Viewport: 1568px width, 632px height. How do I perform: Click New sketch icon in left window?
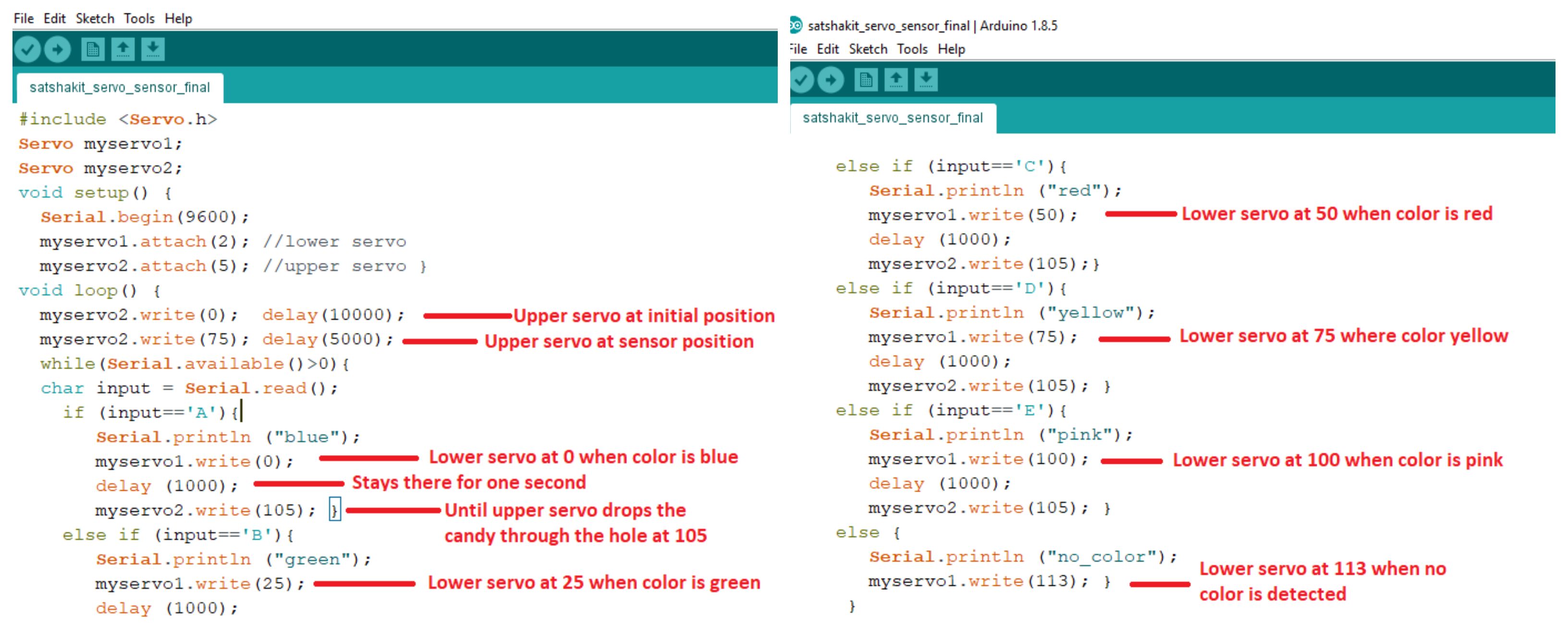93,50
